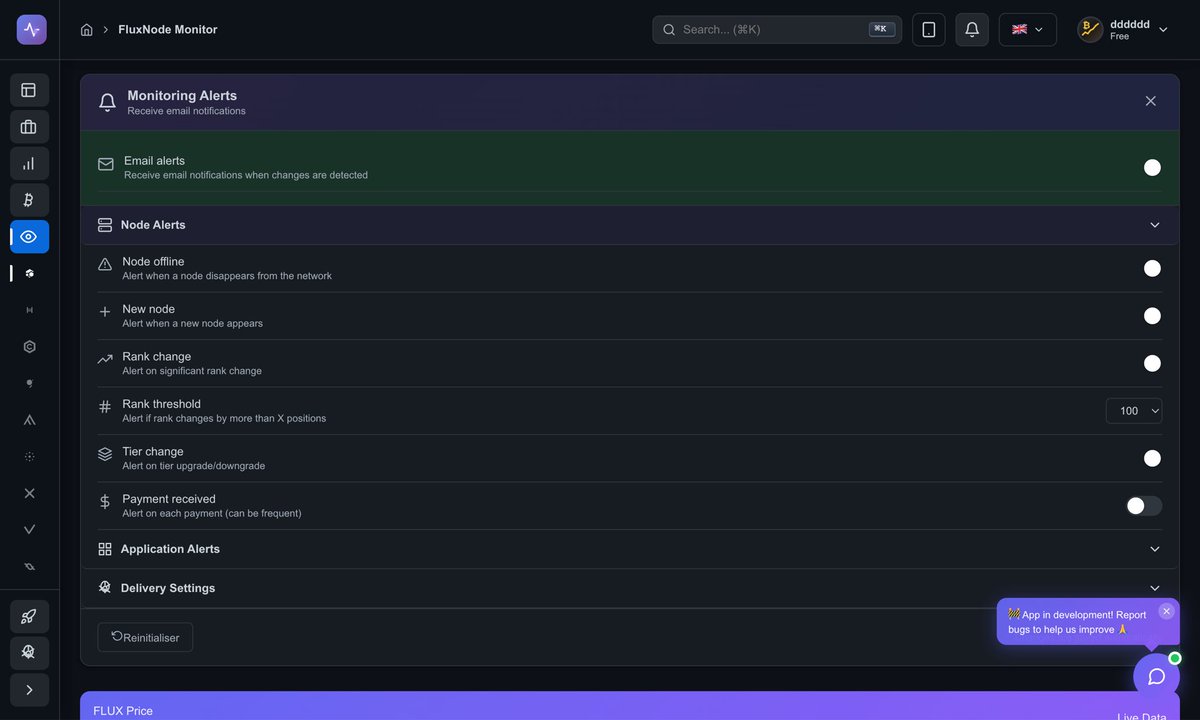Select the Flux cube coin sidebar icon

(x=29, y=273)
